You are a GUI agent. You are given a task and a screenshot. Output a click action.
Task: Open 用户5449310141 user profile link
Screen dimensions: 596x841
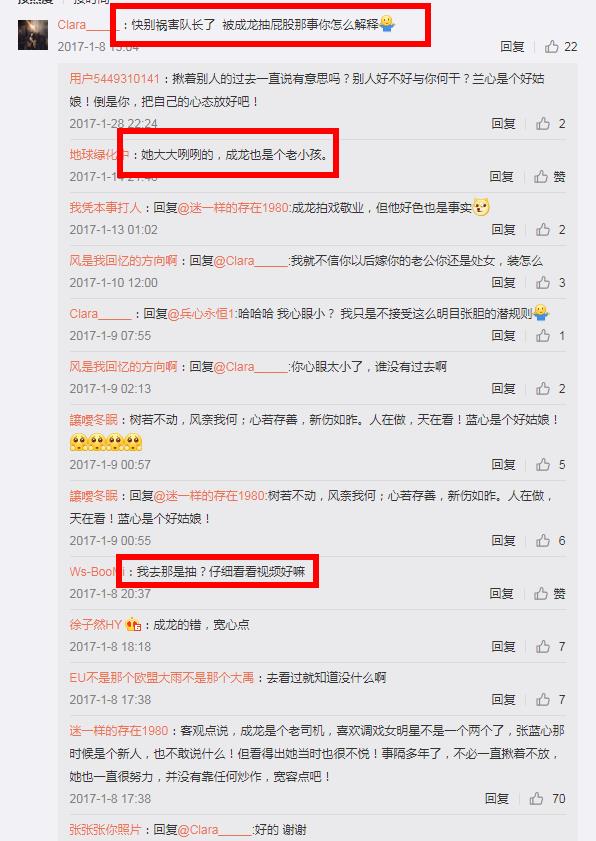point(114,79)
